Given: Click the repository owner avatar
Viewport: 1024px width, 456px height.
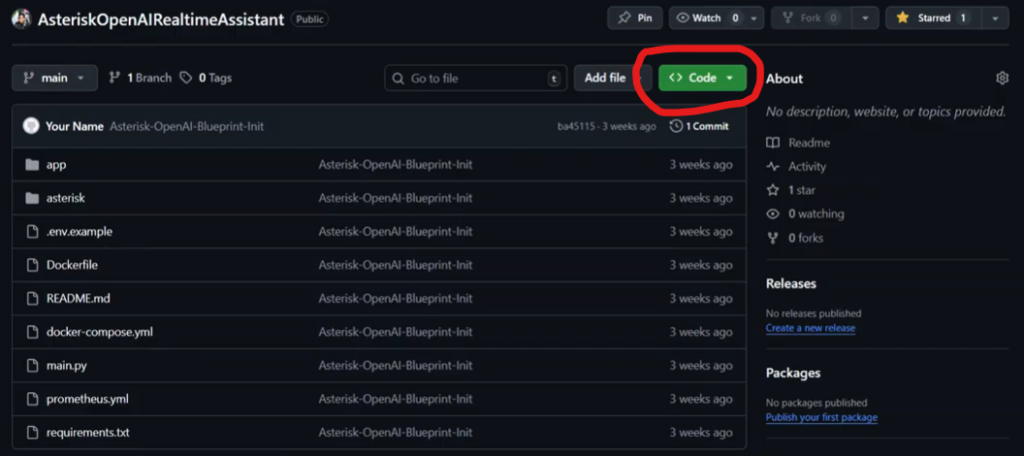Looking at the screenshot, I should click(x=22, y=19).
